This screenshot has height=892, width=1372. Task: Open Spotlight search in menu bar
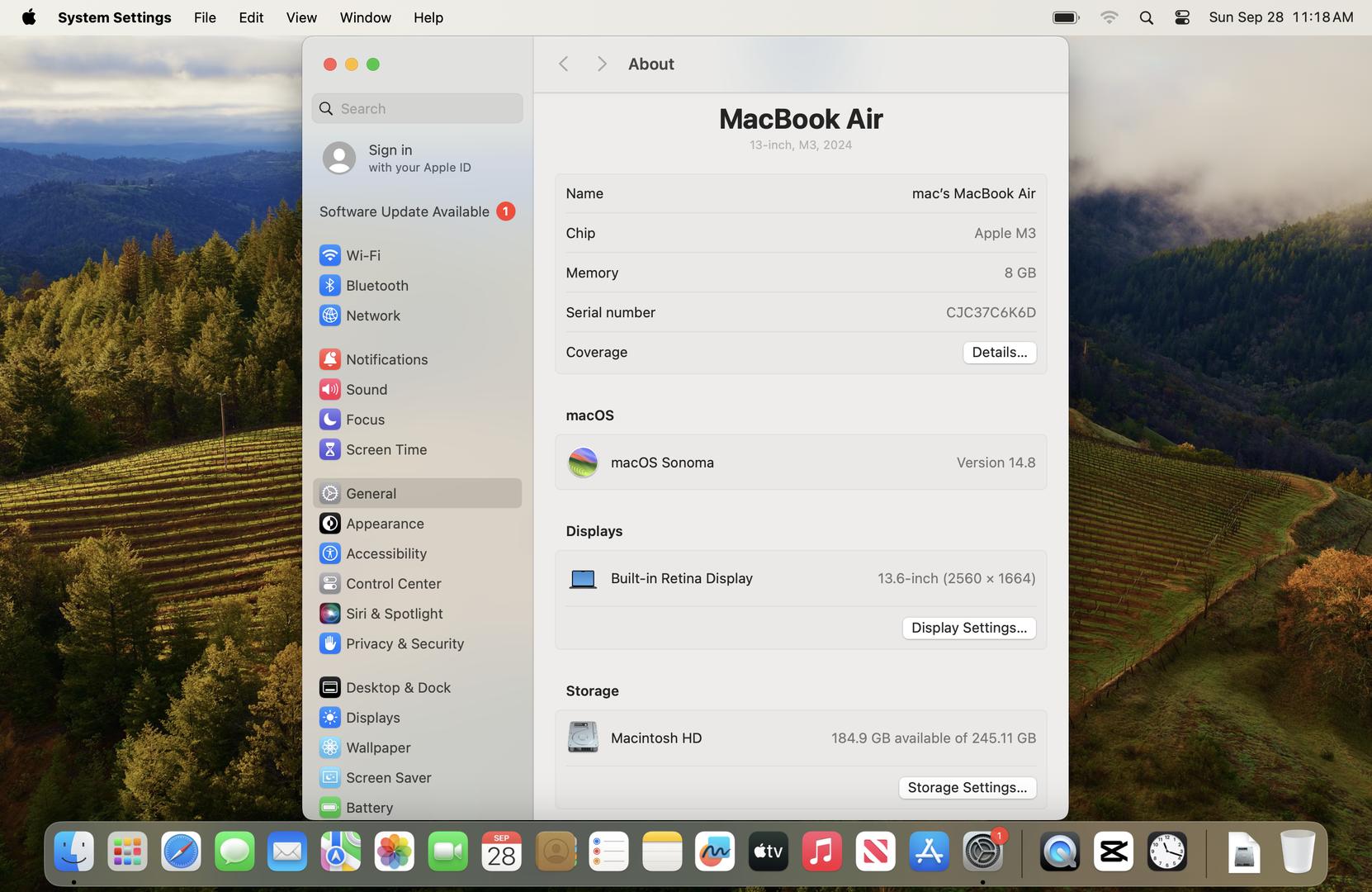pyautogui.click(x=1146, y=17)
